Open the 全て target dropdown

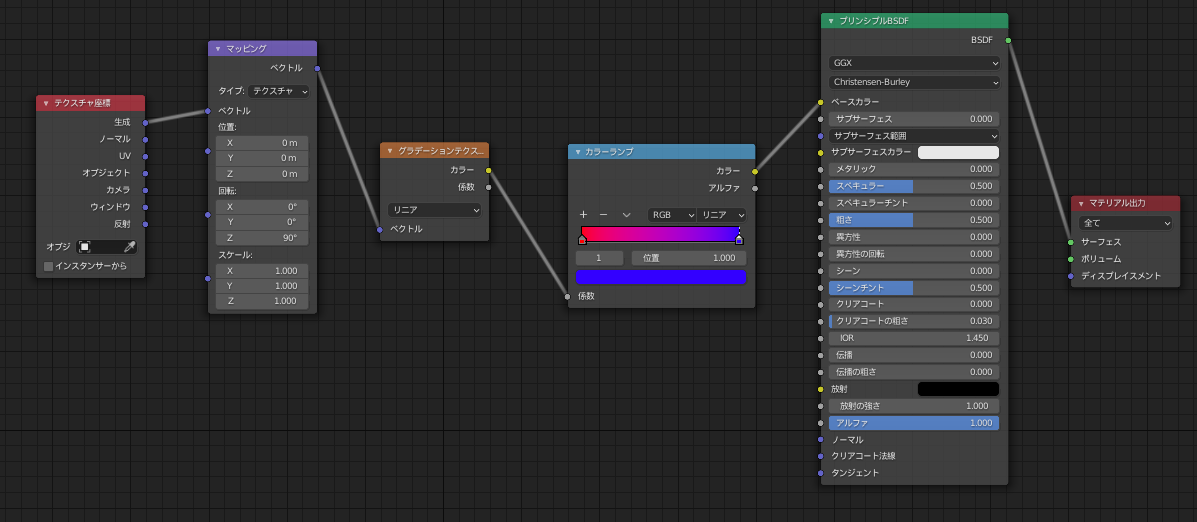tap(1126, 224)
